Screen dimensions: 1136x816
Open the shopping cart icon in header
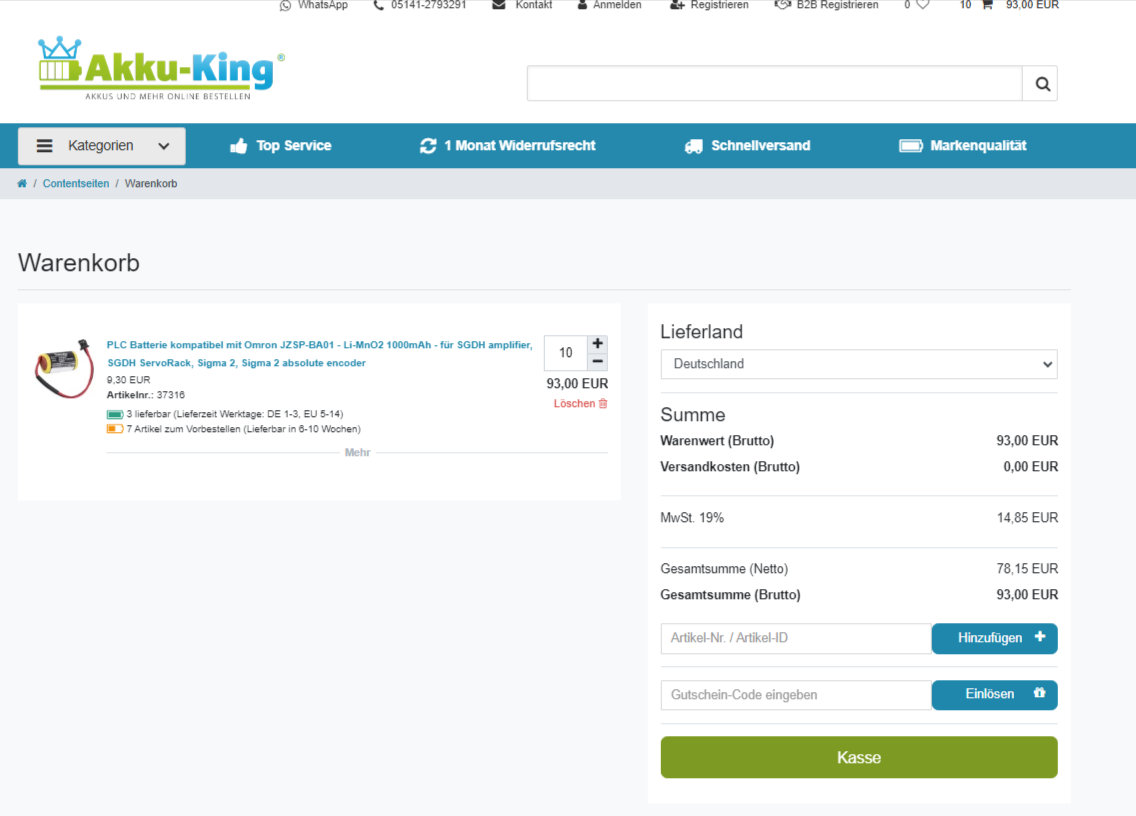(x=987, y=5)
